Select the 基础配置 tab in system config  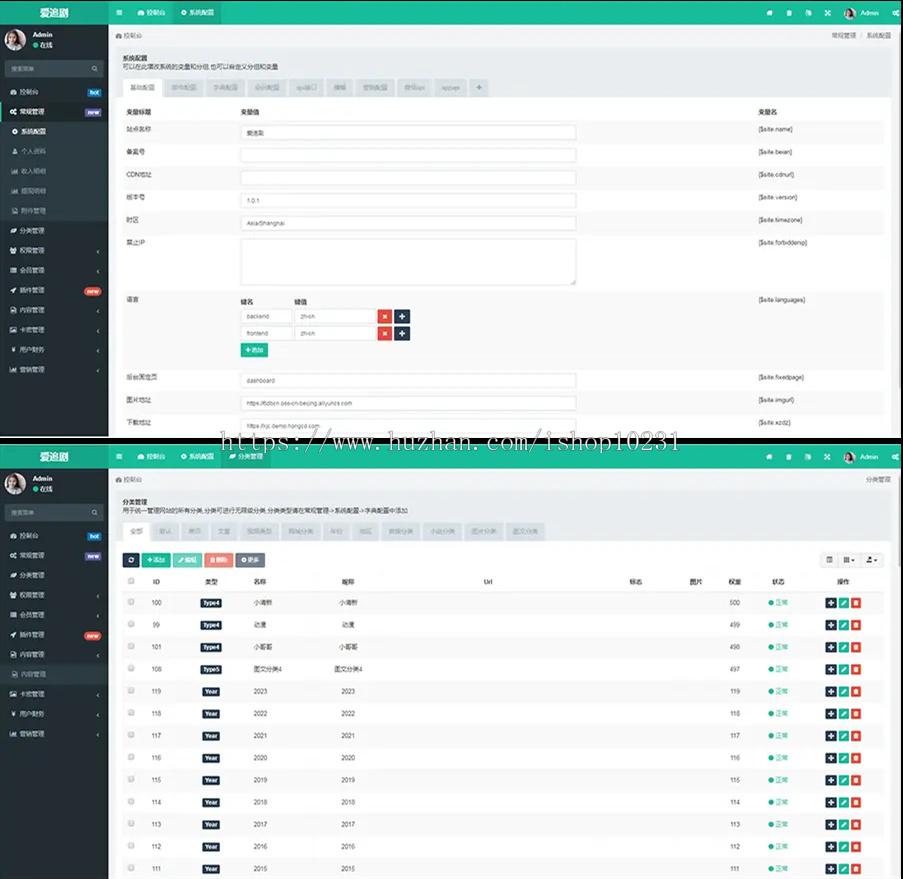(x=142, y=88)
